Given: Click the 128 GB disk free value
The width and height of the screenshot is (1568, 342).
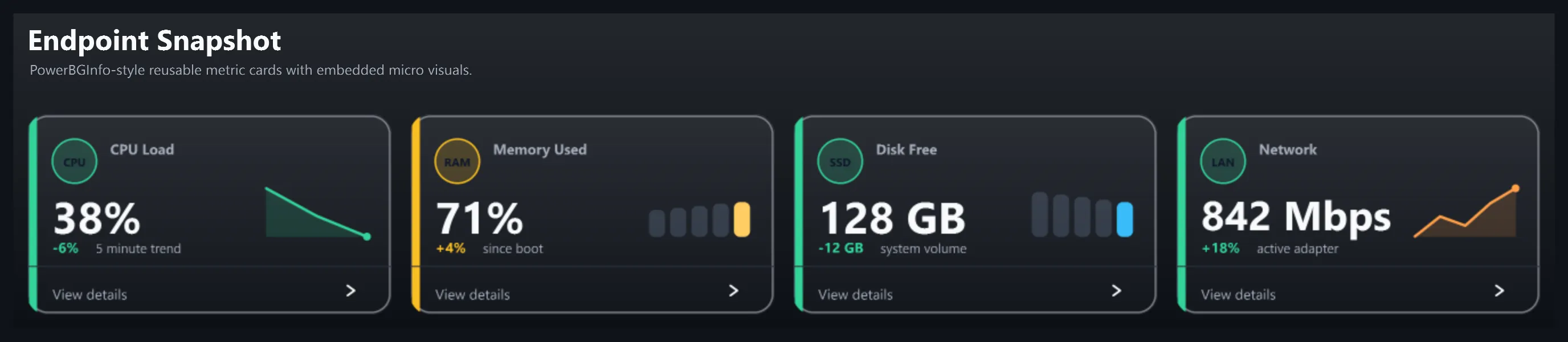Looking at the screenshot, I should click(892, 218).
